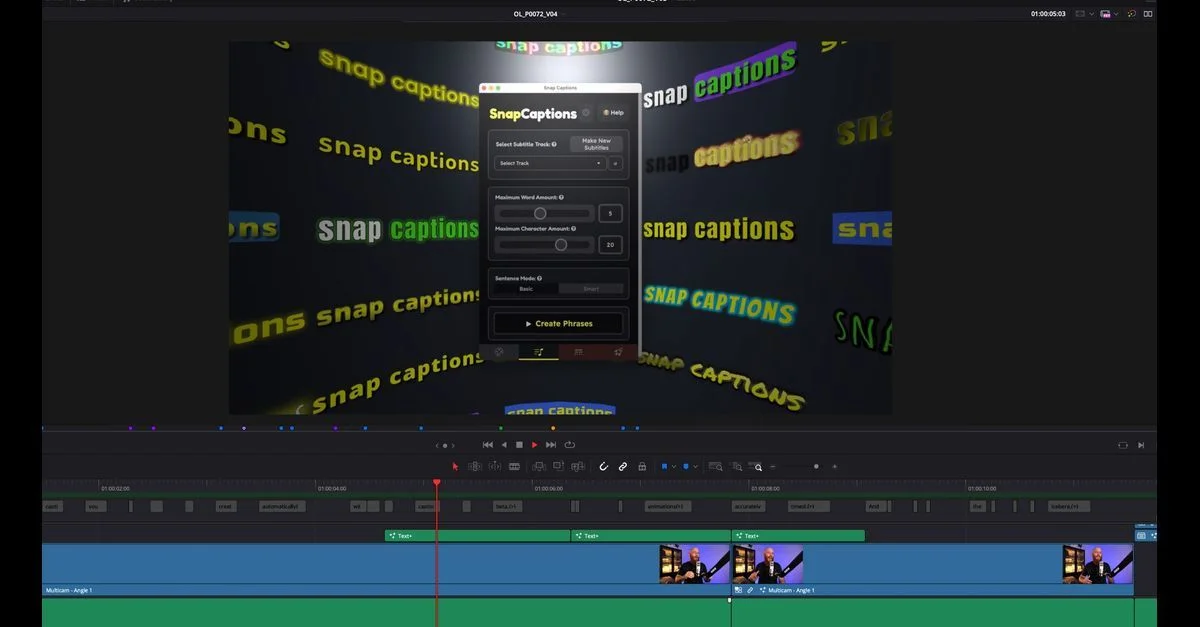Zoom in timeline with plus button
The height and width of the screenshot is (627, 1200).
[835, 466]
